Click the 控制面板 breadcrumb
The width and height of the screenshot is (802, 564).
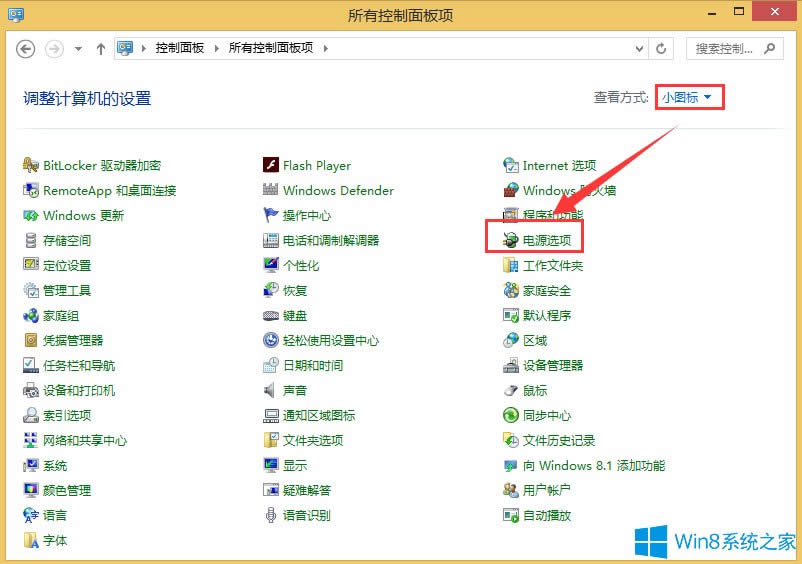[180, 48]
